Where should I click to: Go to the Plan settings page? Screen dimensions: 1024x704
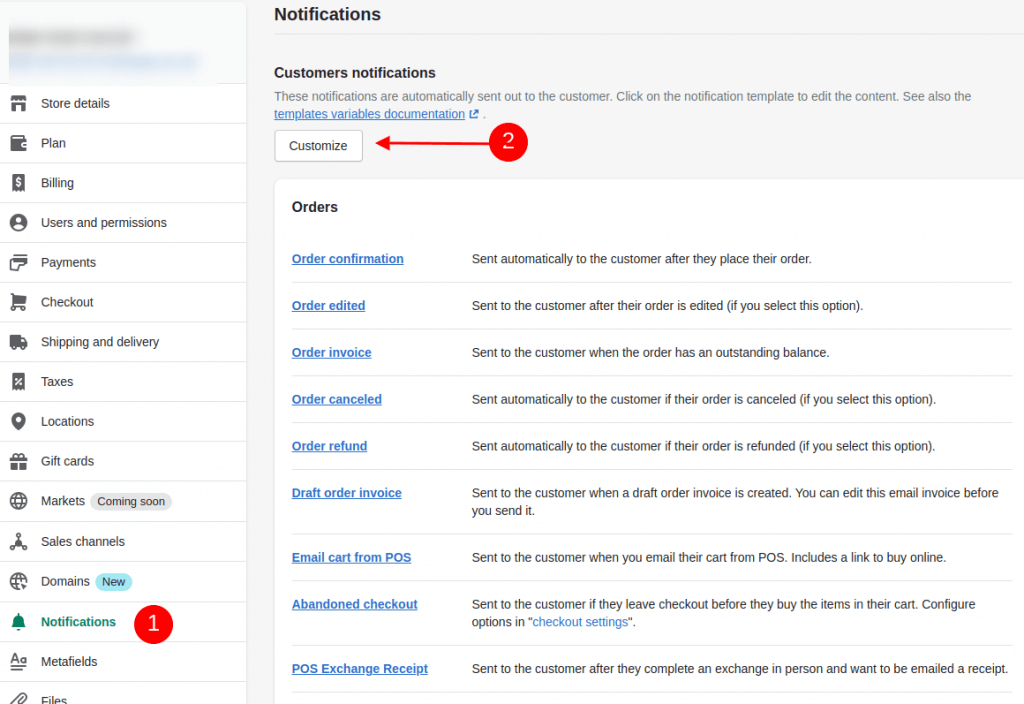coord(123,143)
